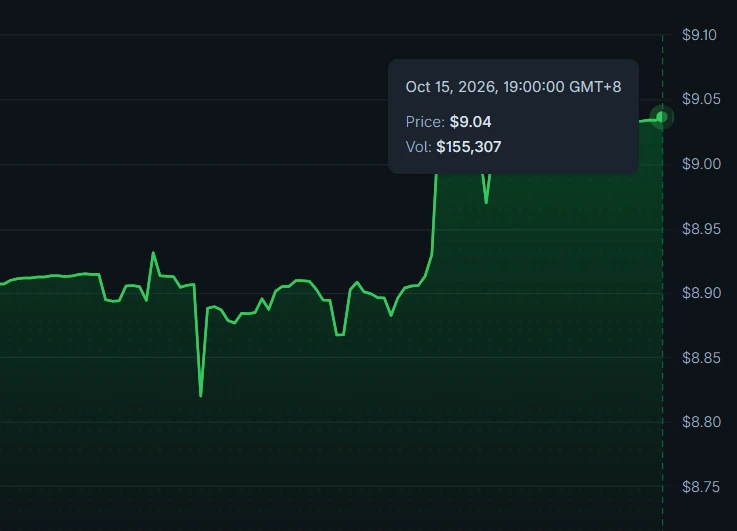Image resolution: width=737 pixels, height=531 pixels.
Task: Click the $8.80 price axis label
Action: tap(701, 422)
